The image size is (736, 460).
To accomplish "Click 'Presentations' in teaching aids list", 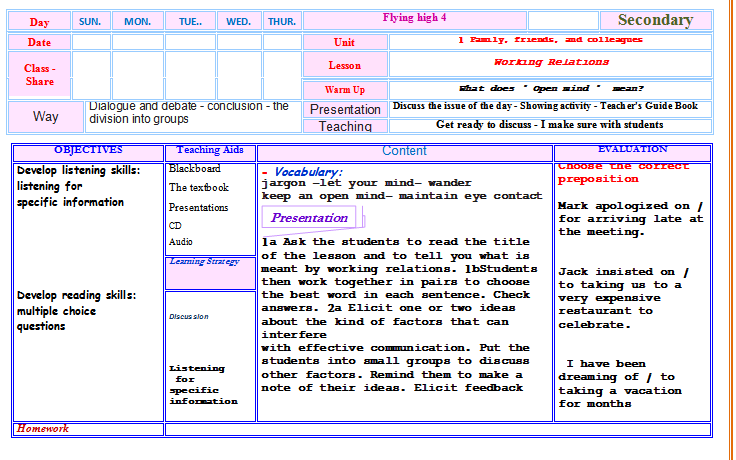I will pos(199,207).
